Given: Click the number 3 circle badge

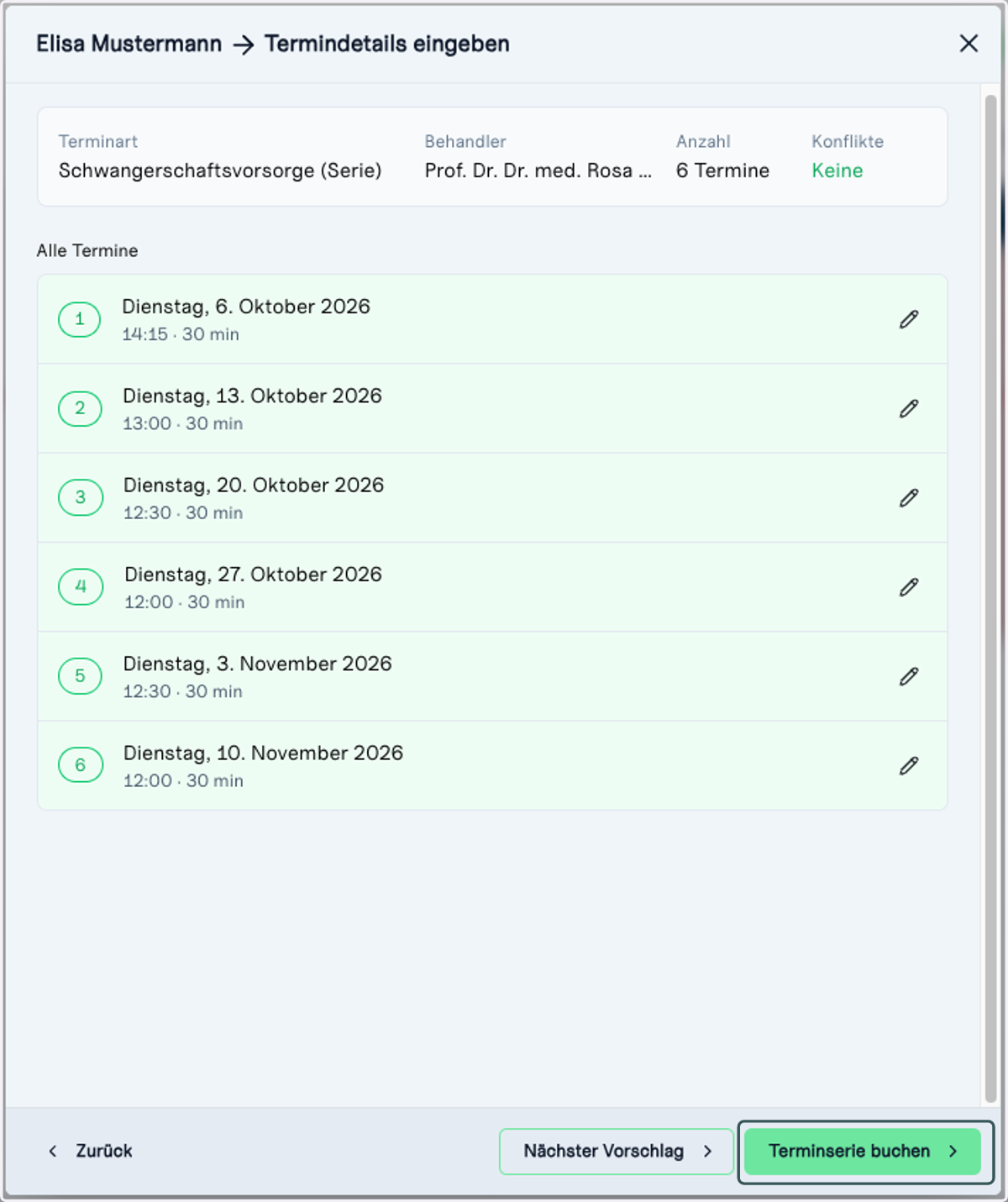Looking at the screenshot, I should [x=80, y=497].
